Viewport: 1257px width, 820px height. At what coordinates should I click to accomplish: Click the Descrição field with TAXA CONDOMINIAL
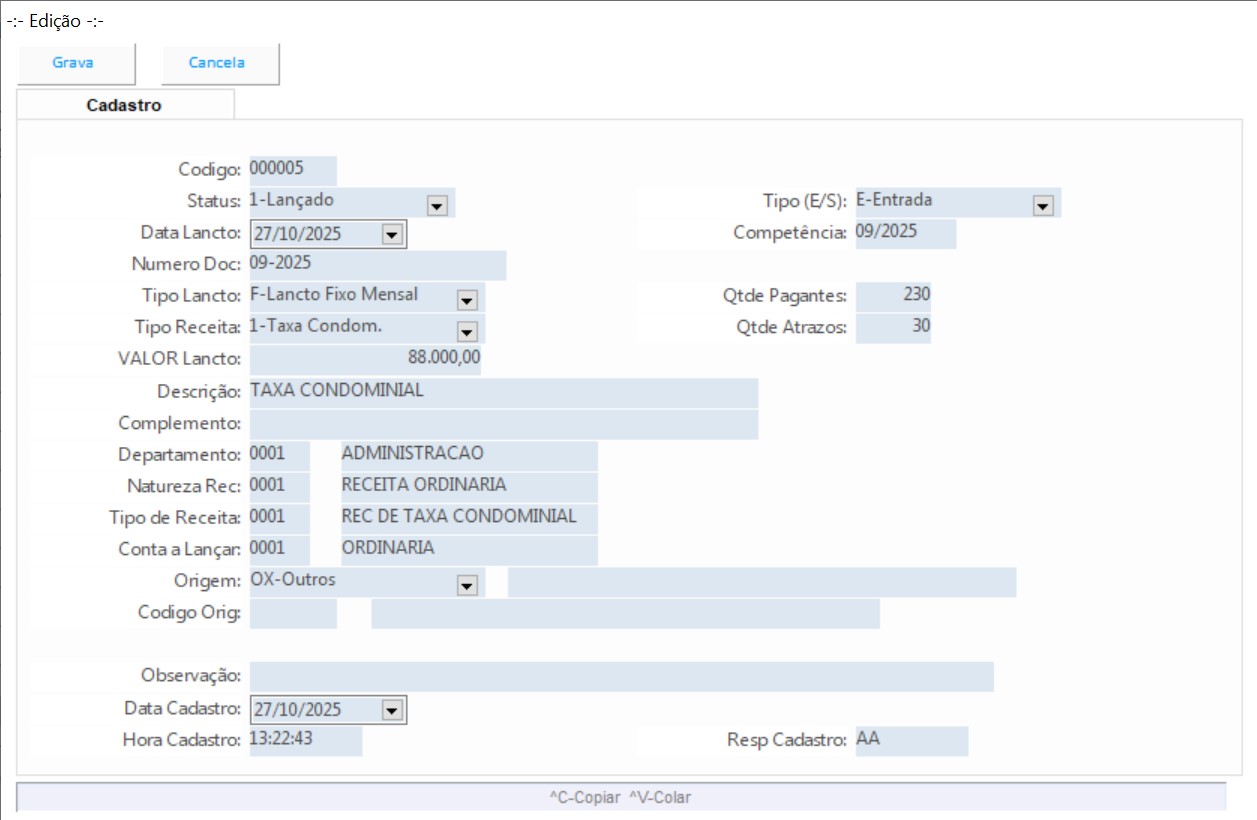(x=503, y=393)
